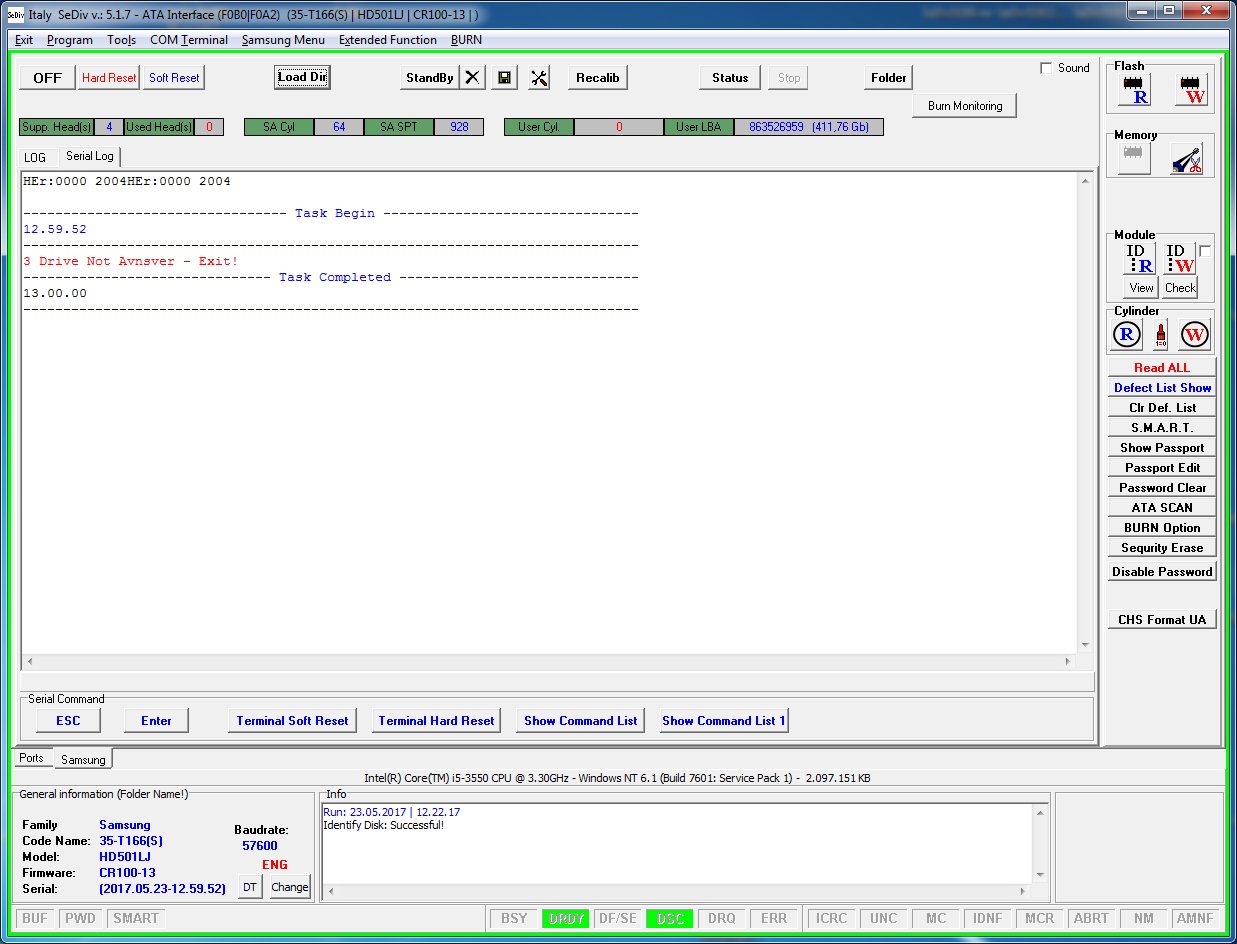This screenshot has width=1237, height=944.
Task: Click the DT button
Action: click(x=250, y=887)
